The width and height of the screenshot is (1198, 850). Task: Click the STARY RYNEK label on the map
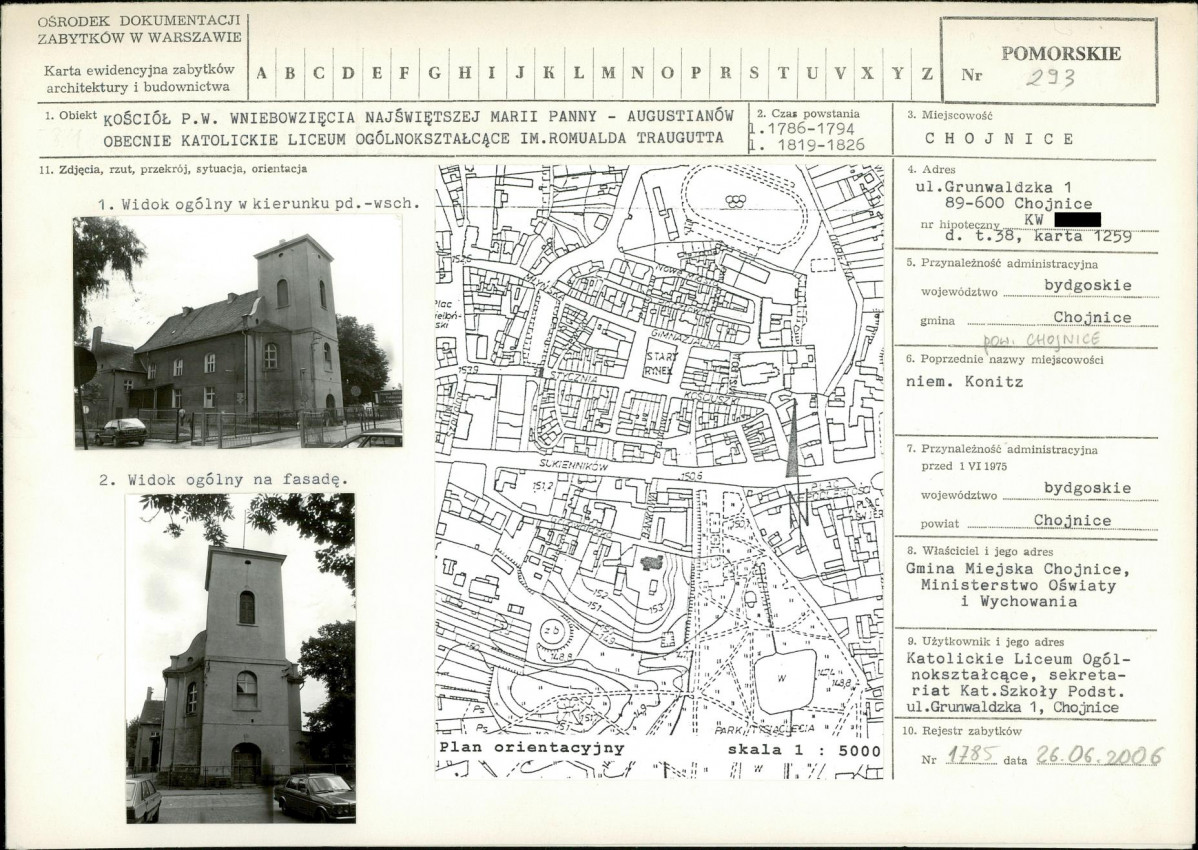coord(662,360)
